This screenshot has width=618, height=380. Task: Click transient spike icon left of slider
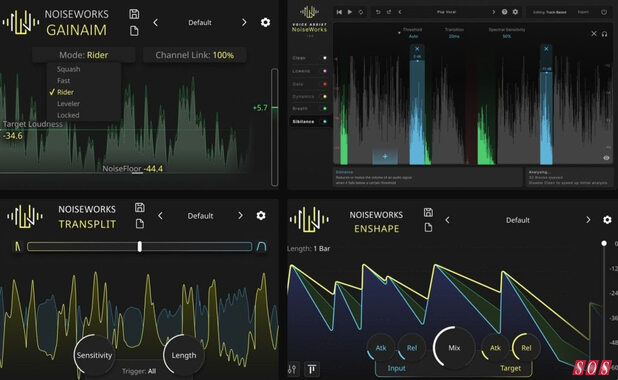[17, 247]
